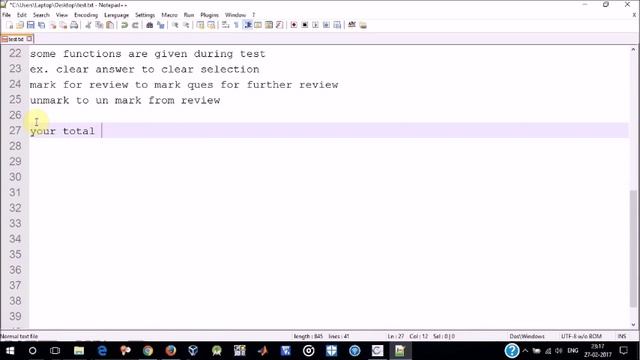This screenshot has height=360, width=640.
Task: Click the scrollbar down arrow
Action: click(633, 325)
